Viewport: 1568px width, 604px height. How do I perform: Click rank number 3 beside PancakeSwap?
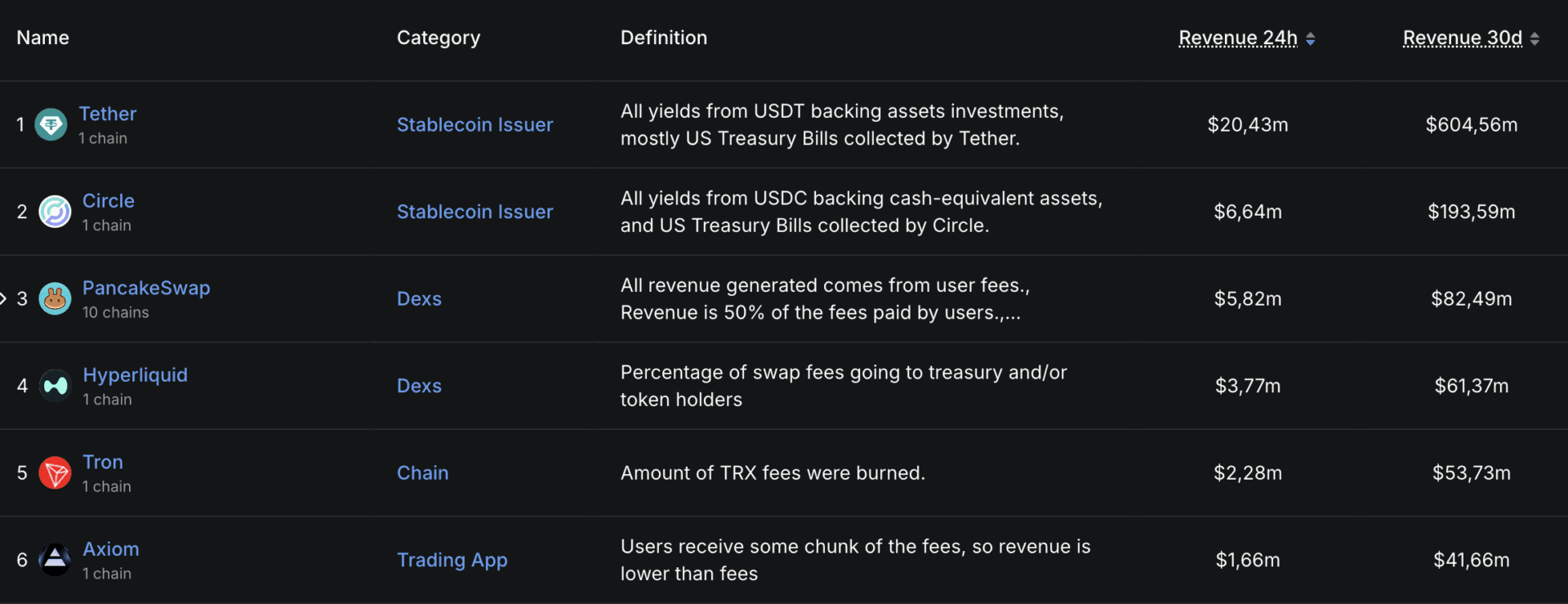pyautogui.click(x=22, y=299)
